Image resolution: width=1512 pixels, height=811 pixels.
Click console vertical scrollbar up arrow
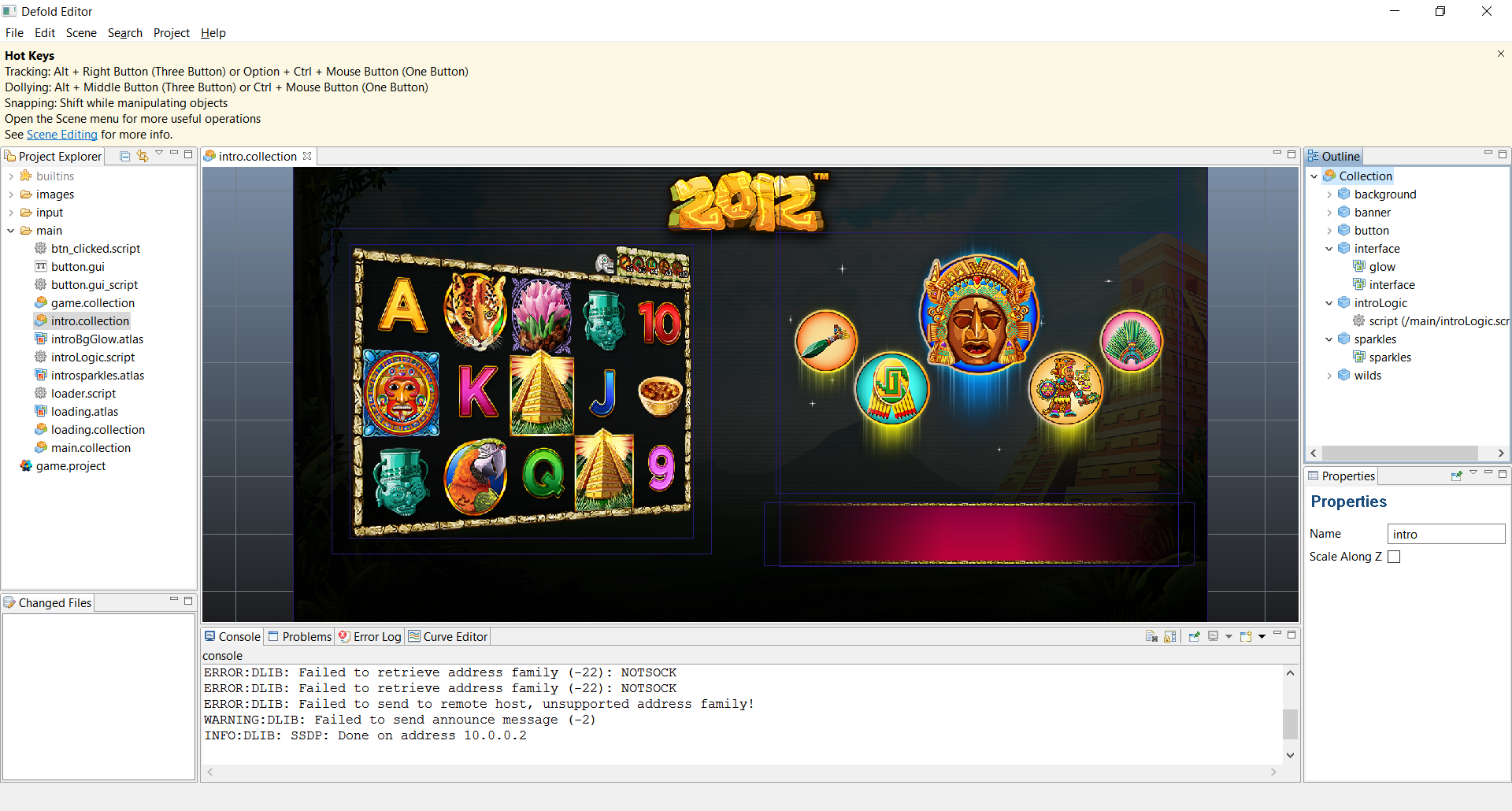[x=1290, y=672]
